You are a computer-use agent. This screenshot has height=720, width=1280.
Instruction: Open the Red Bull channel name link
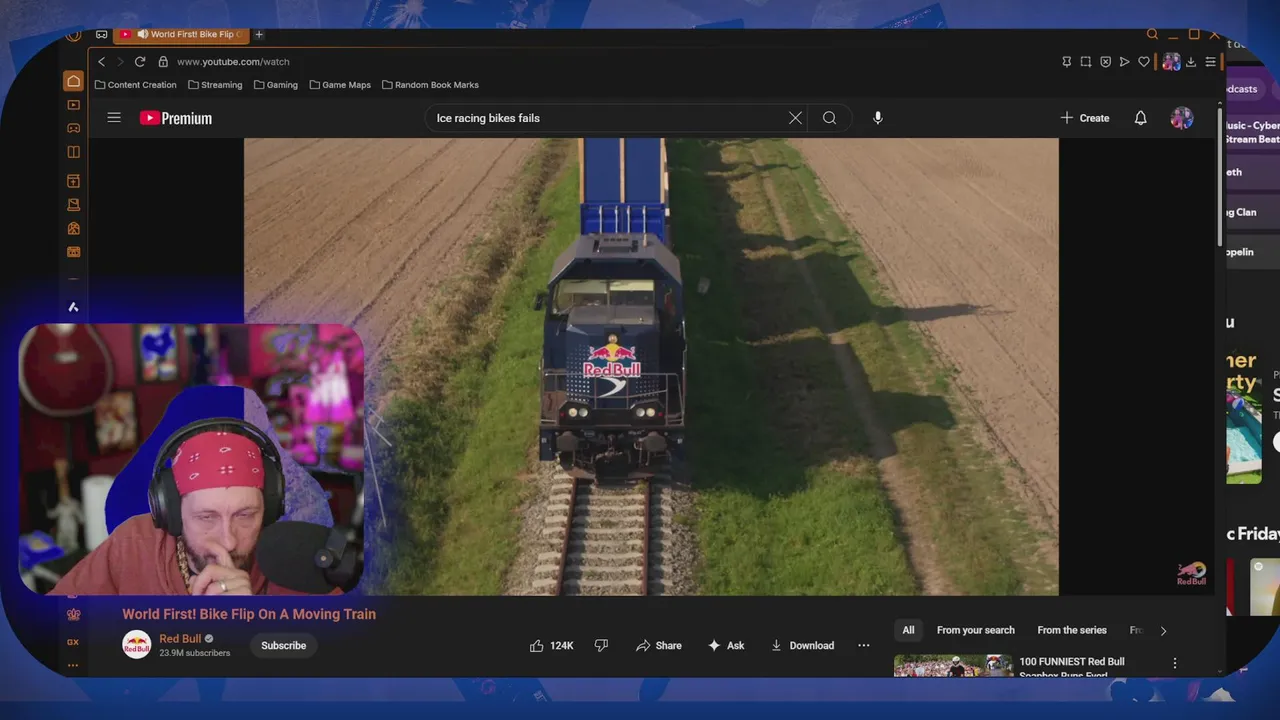coord(180,639)
